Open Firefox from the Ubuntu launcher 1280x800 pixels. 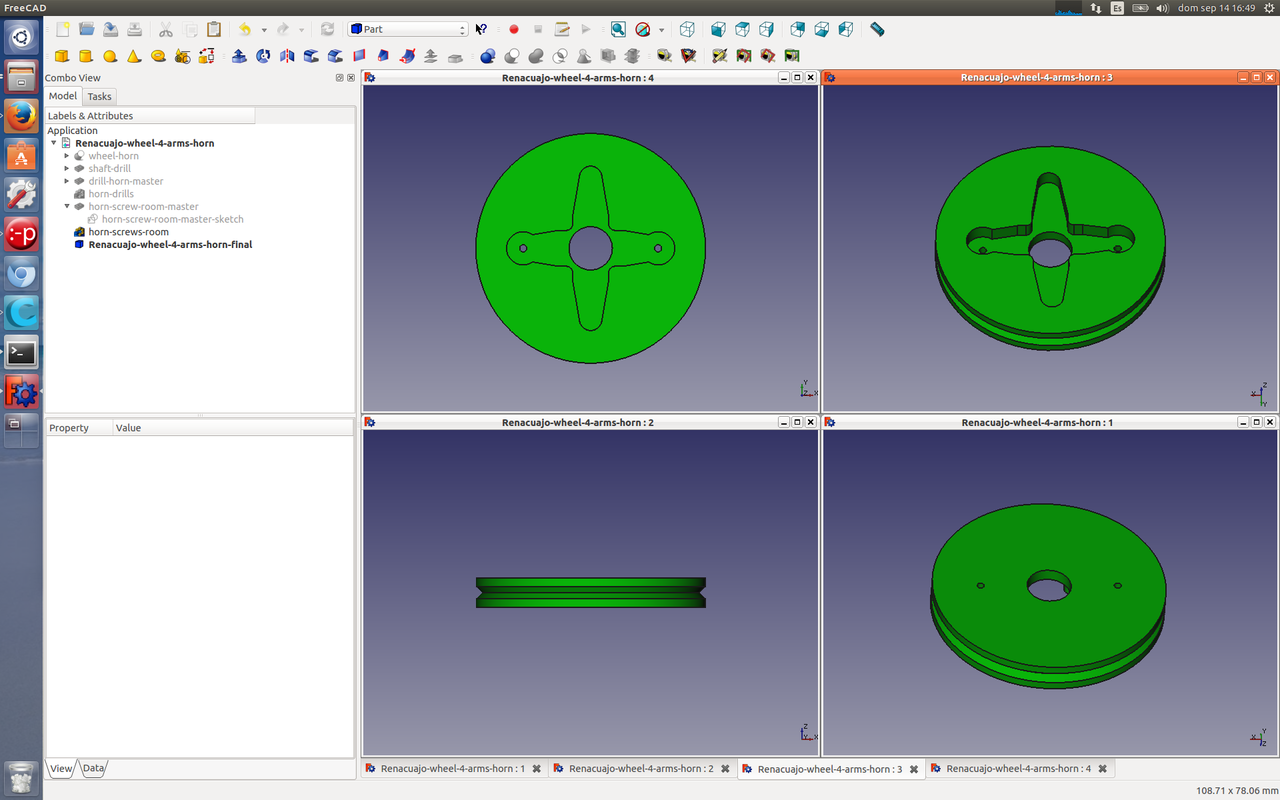21,117
